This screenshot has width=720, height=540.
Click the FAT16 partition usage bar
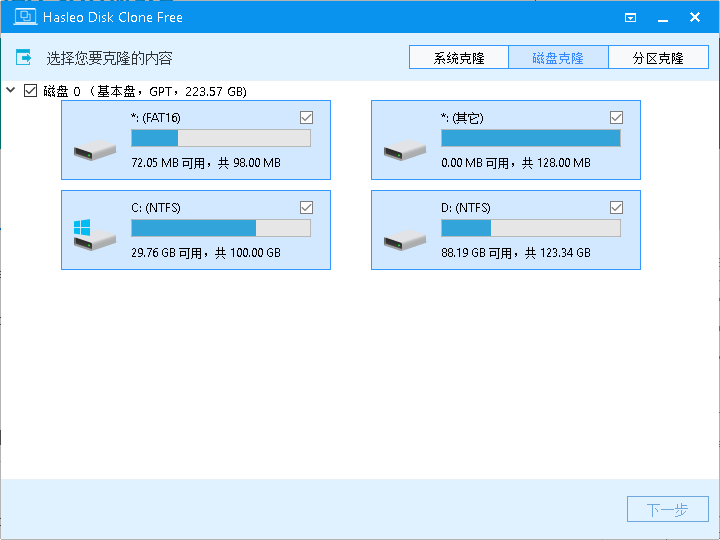coord(221,138)
